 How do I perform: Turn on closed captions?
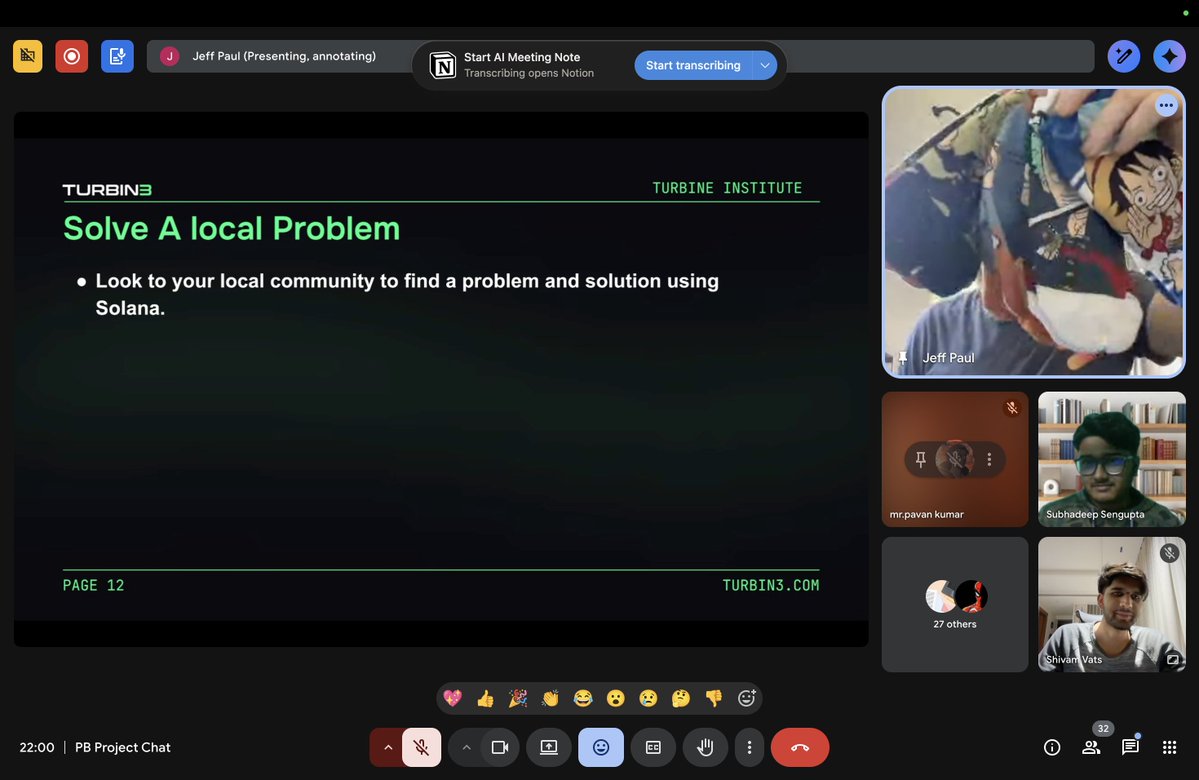[x=653, y=747]
